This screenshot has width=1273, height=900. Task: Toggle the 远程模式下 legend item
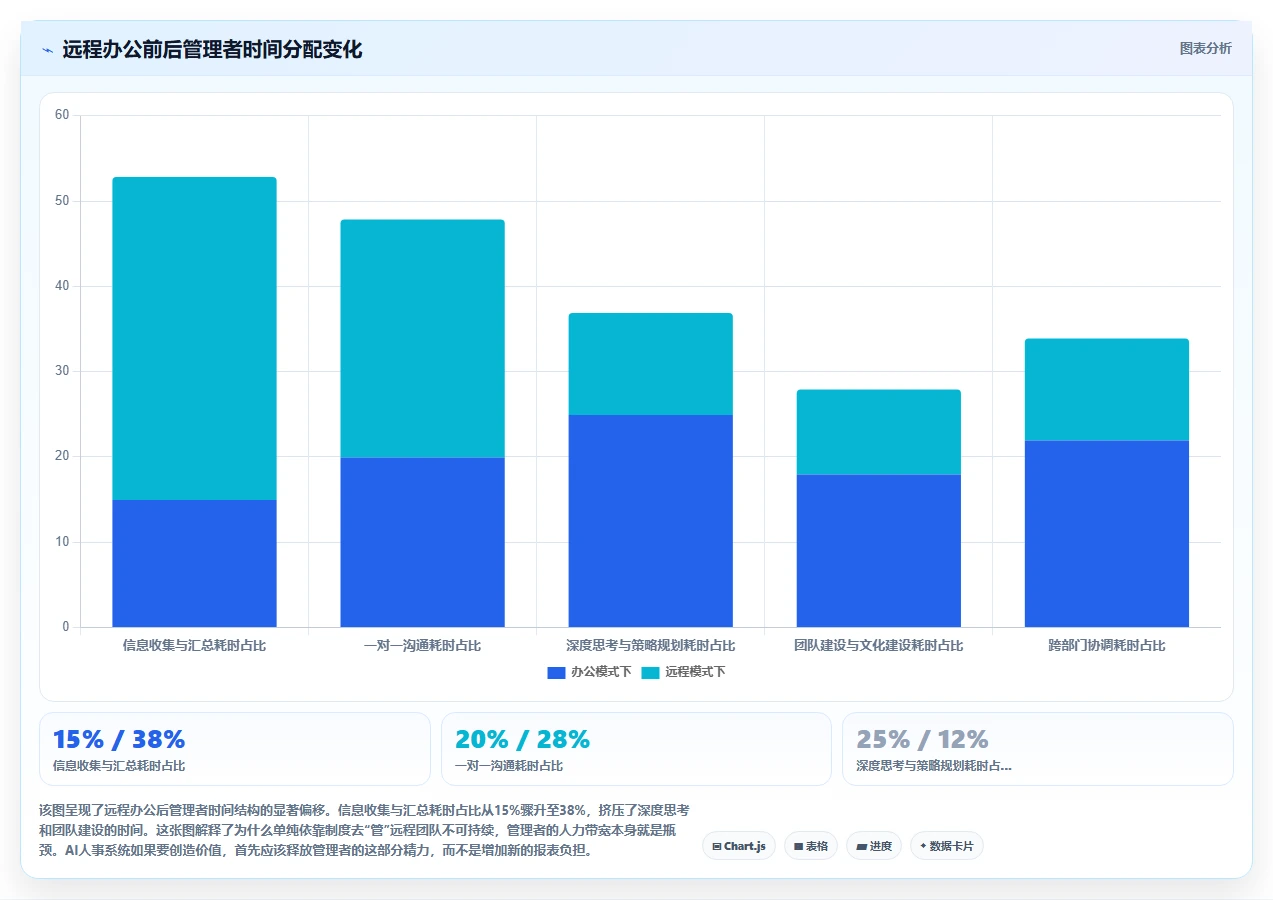[683, 672]
